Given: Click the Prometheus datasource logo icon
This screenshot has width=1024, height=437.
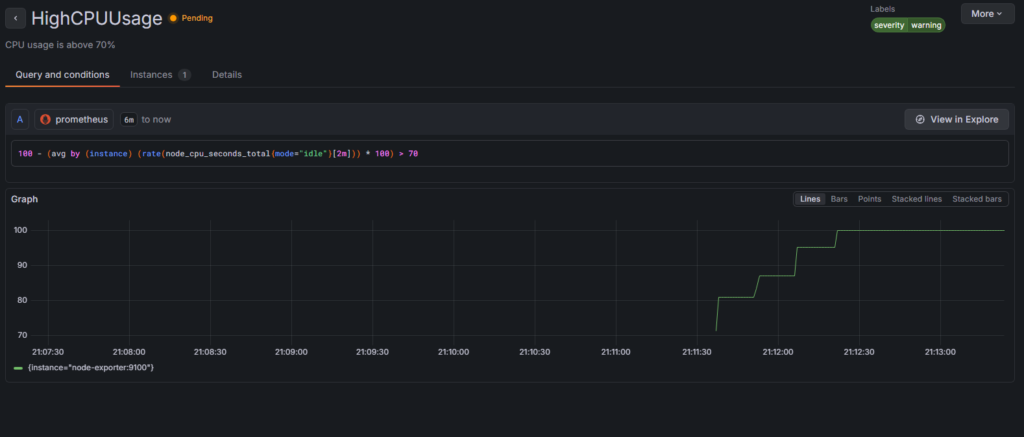Looking at the screenshot, I should click(44, 119).
